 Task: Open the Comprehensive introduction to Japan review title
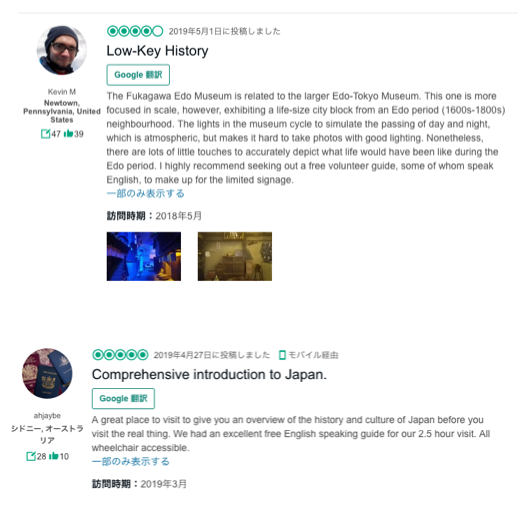coord(209,375)
